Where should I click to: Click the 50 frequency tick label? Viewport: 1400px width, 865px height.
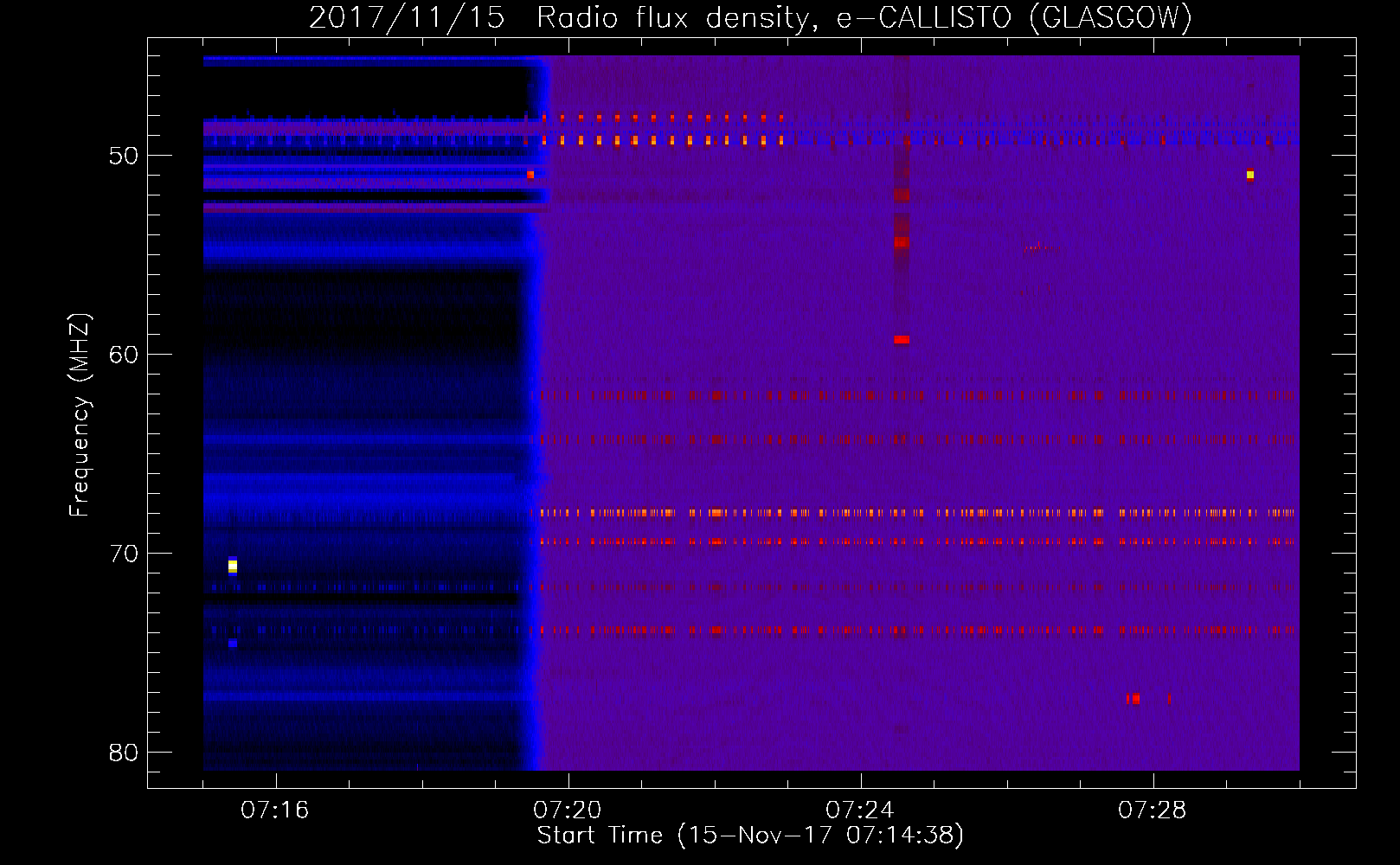point(124,156)
